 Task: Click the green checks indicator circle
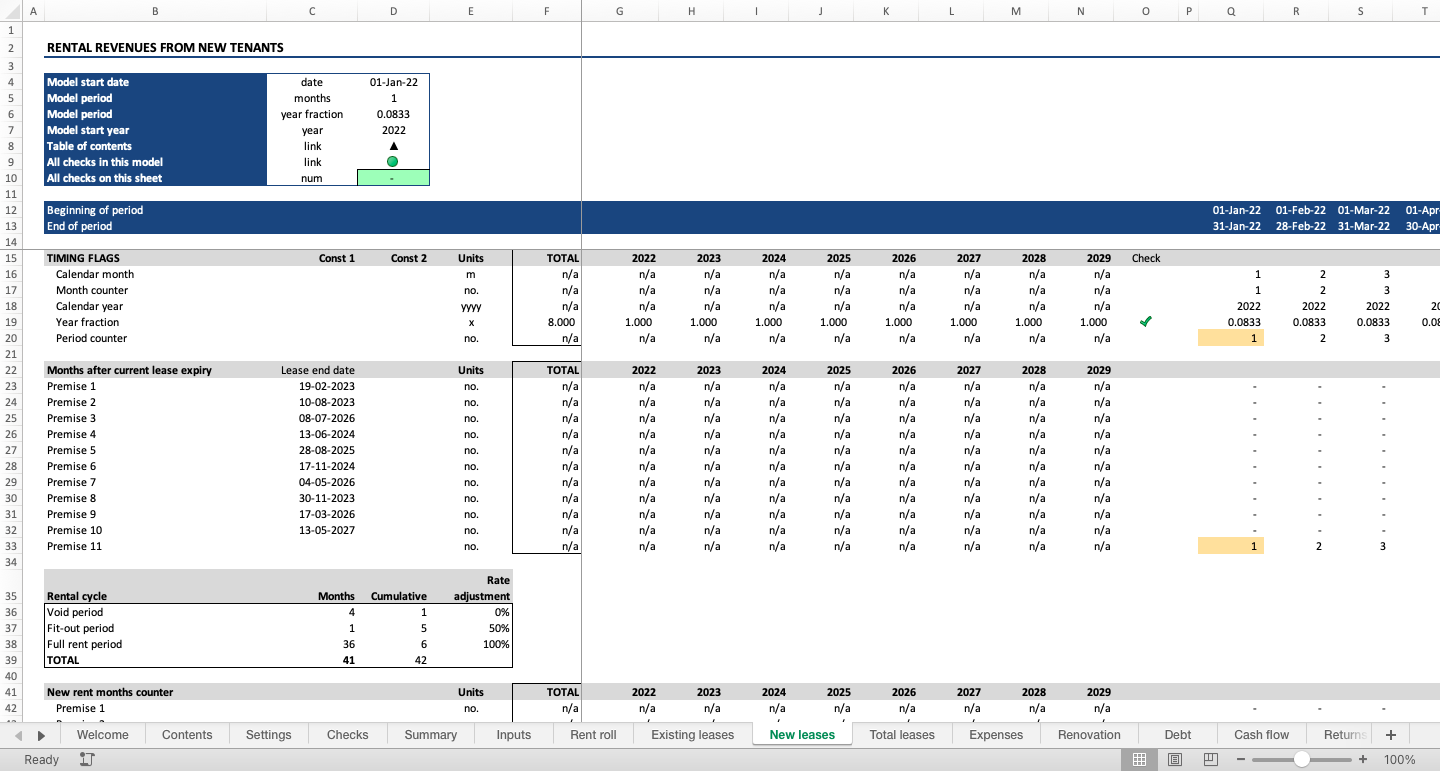393,162
